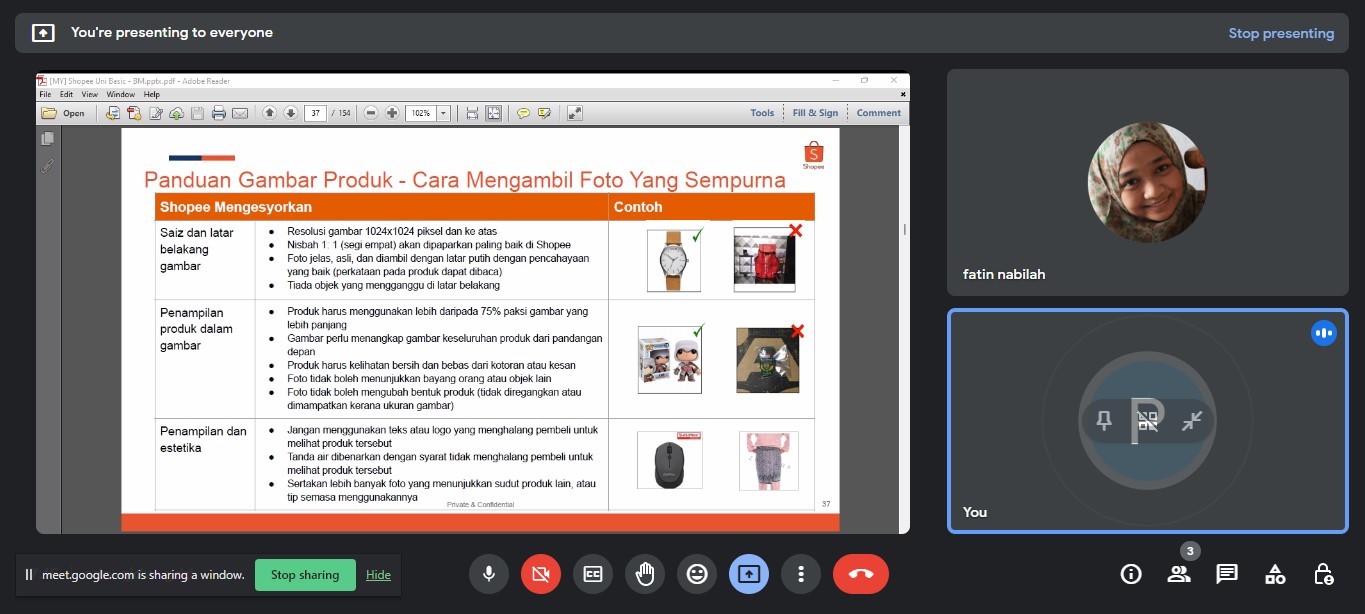Open the zoom level dropdown arrow
The width and height of the screenshot is (1365, 614).
(443, 113)
